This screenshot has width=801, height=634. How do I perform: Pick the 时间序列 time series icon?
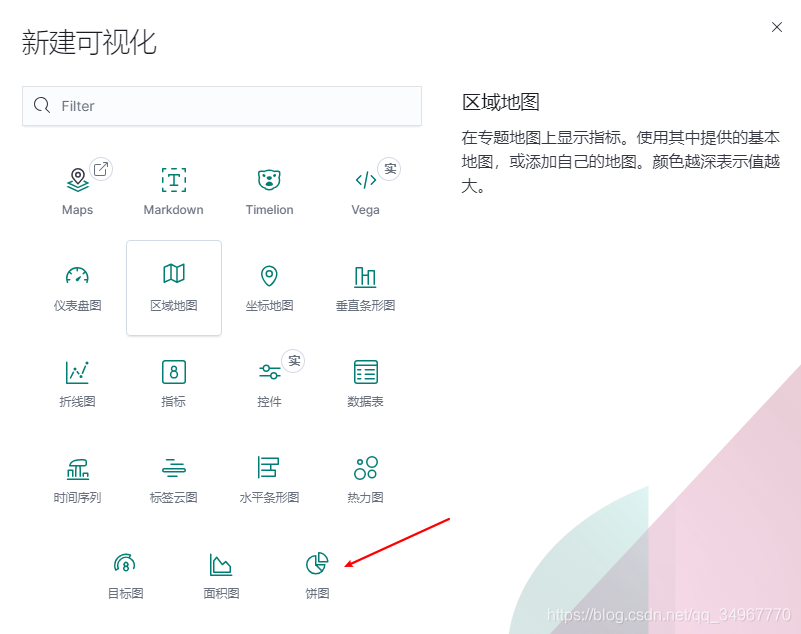(78, 468)
